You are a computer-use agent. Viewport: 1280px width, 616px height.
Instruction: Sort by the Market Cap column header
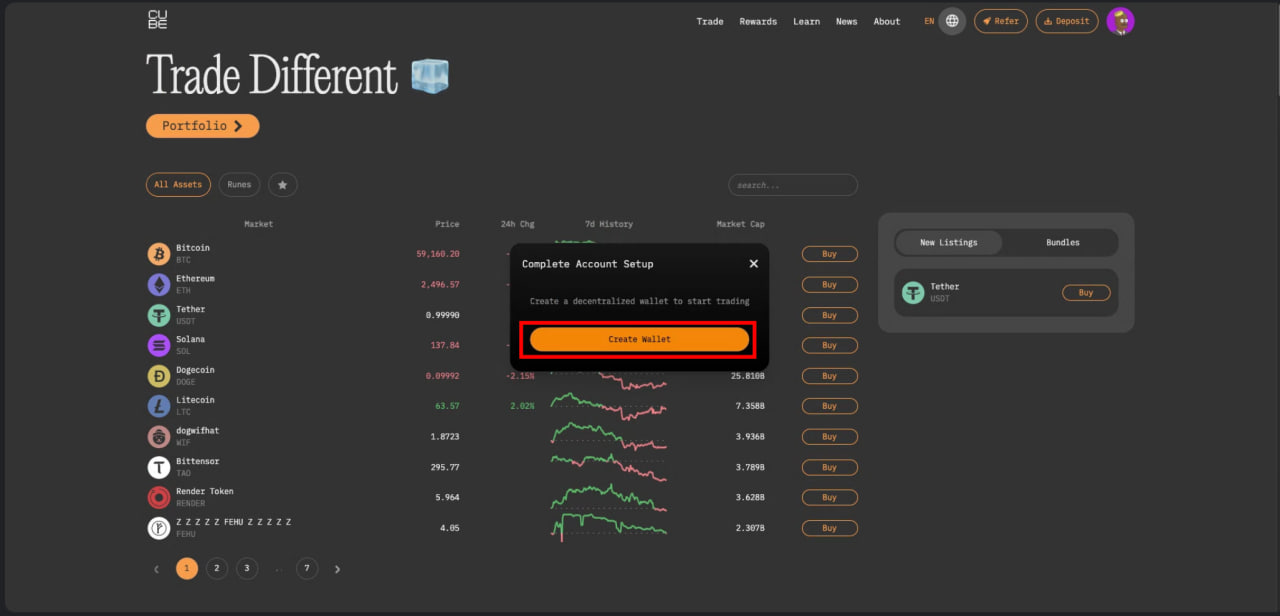[x=741, y=224]
